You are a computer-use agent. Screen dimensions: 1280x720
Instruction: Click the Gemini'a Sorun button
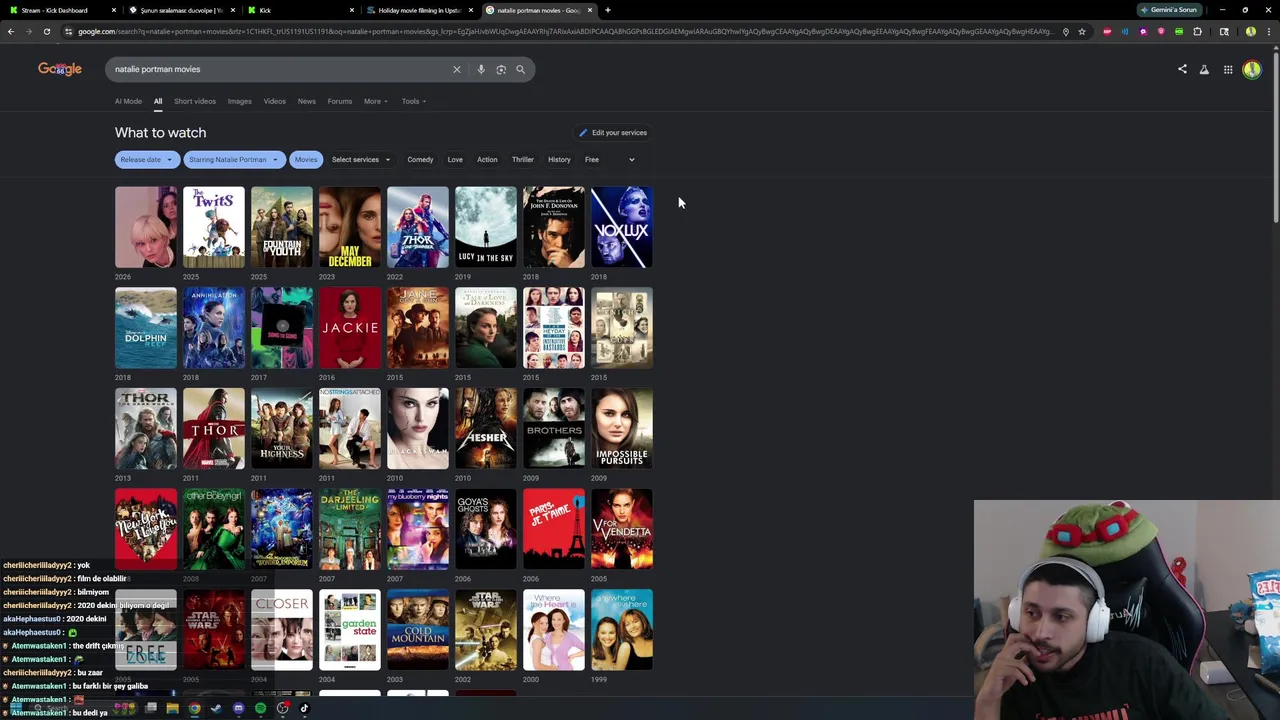click(1169, 10)
